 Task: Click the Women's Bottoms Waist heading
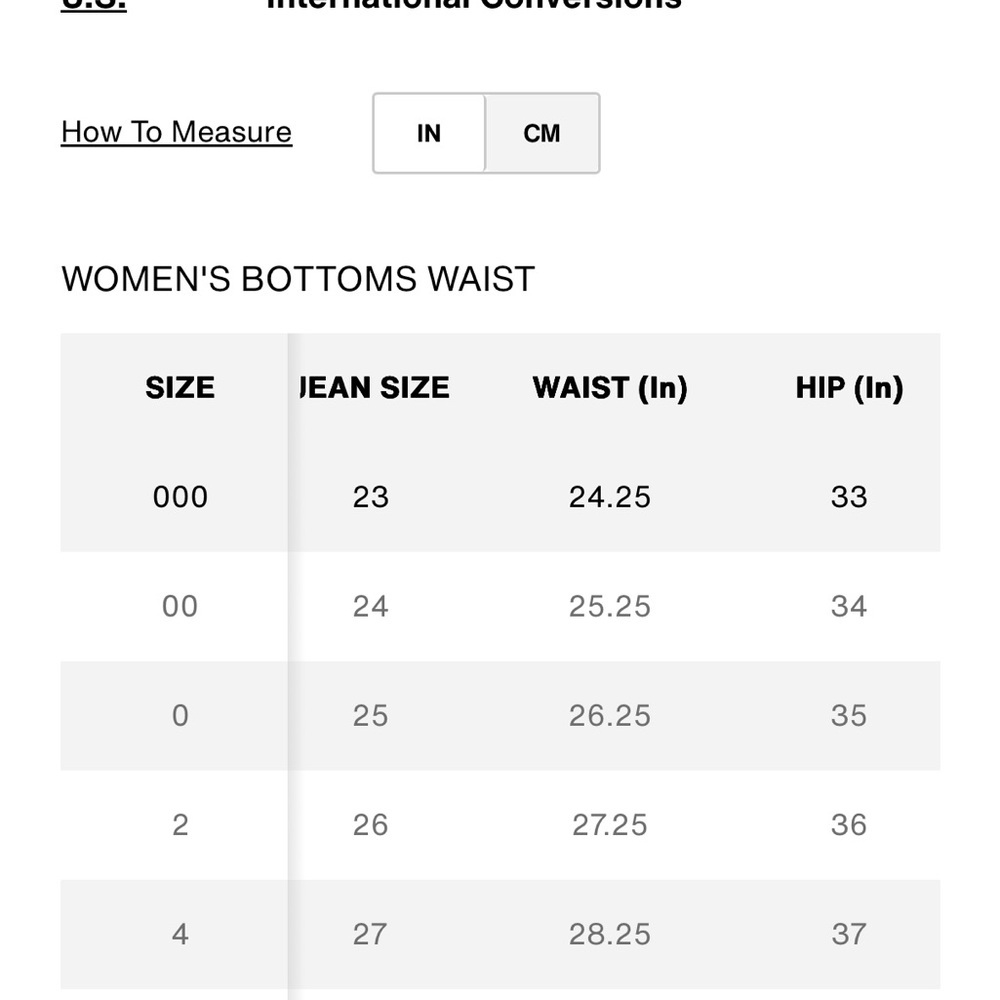click(298, 279)
